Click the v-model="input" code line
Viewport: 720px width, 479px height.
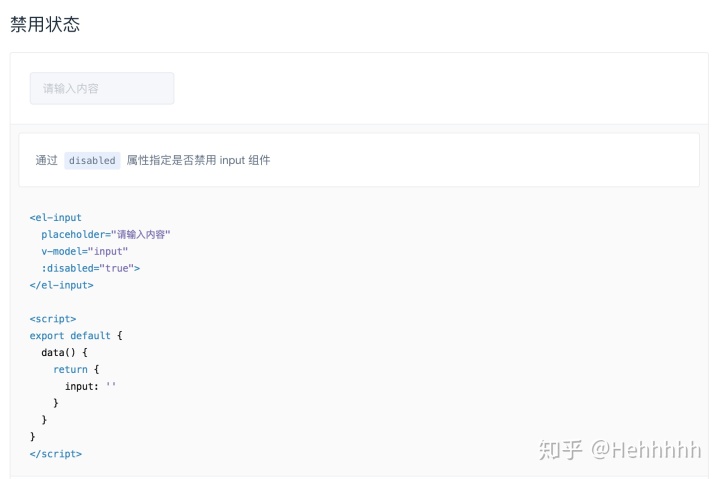[84, 252]
